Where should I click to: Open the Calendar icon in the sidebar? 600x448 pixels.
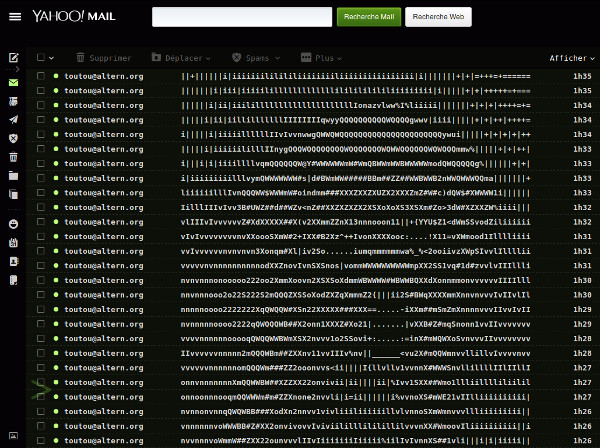13,243
